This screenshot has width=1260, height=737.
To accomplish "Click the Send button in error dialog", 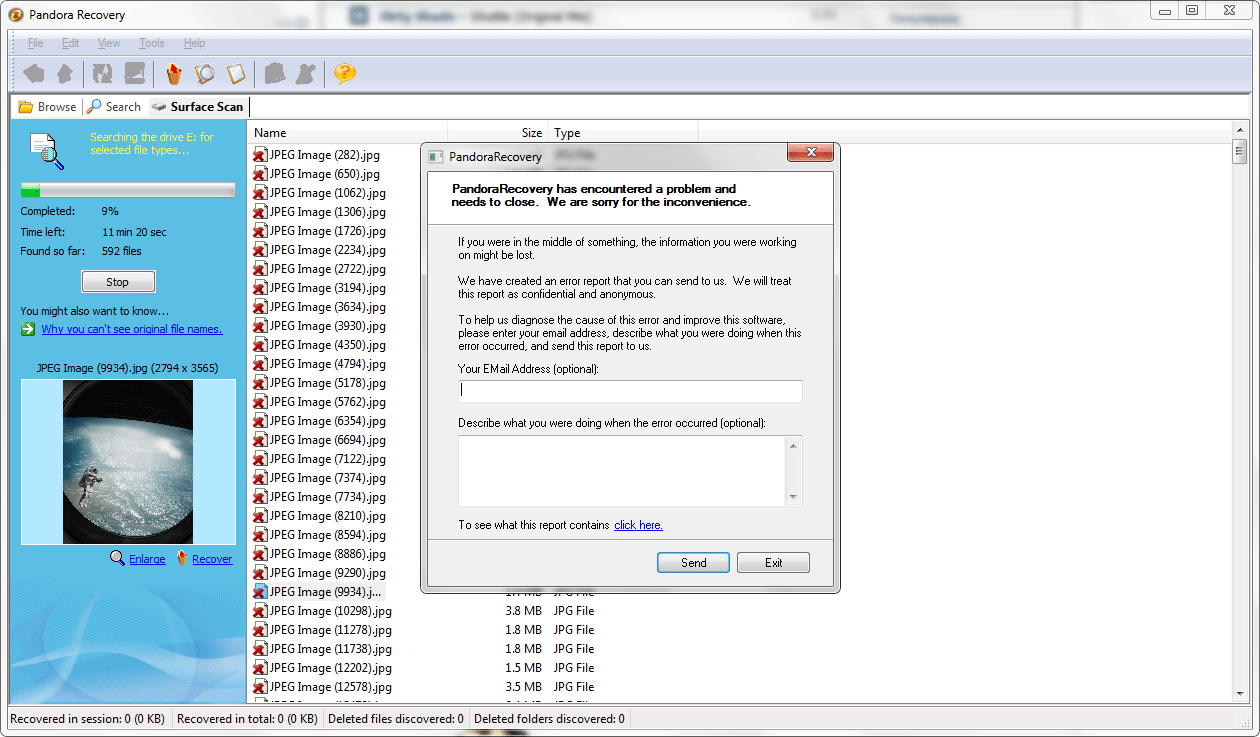I will pos(693,563).
